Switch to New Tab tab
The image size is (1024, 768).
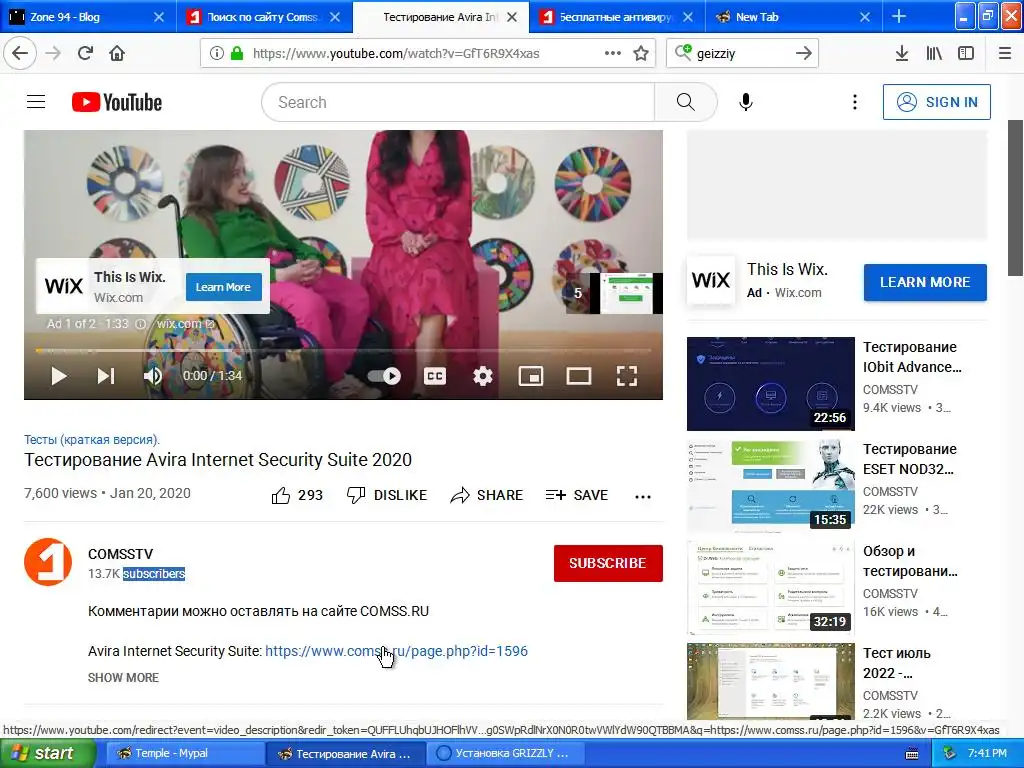[793, 17]
